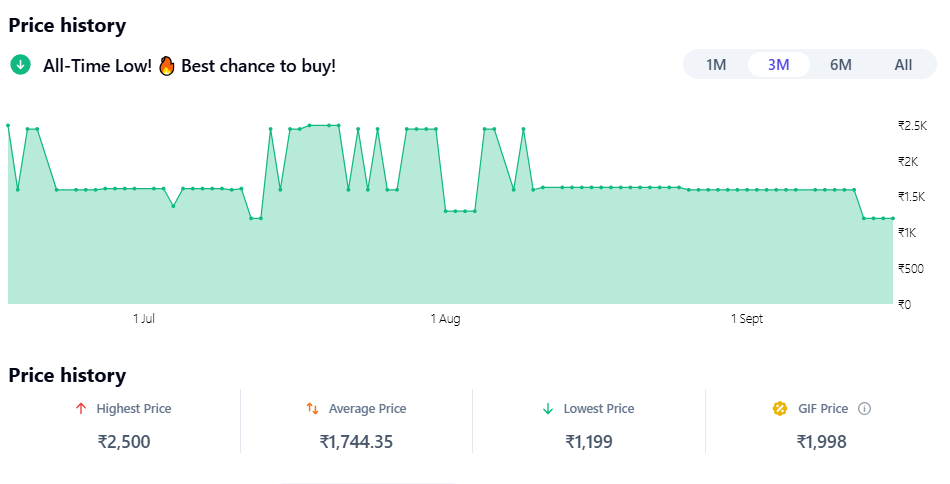Viewport: 950px width, 484px height.
Task: Show All price history range
Action: [903, 65]
